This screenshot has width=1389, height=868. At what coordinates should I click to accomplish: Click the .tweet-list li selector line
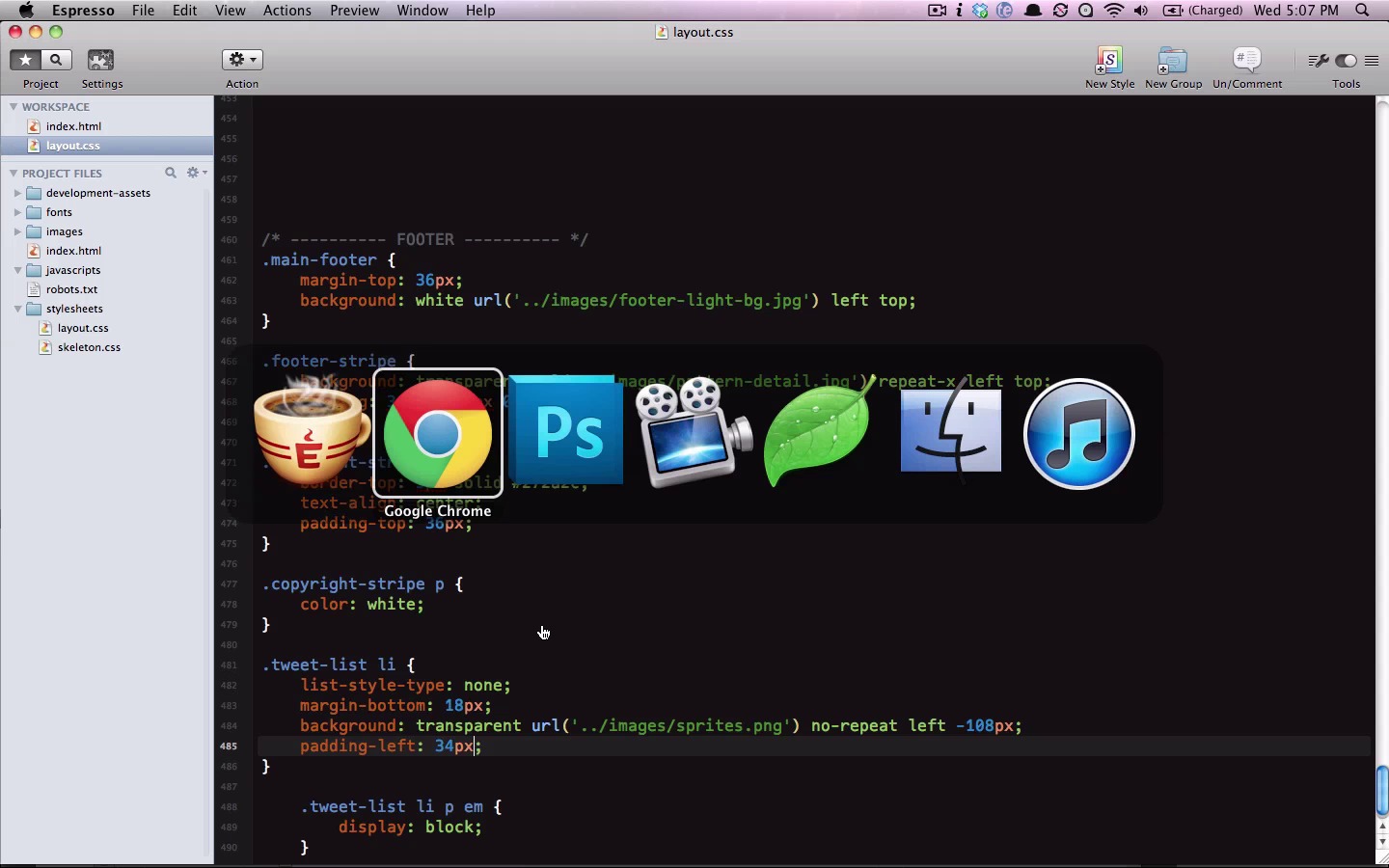point(339,665)
